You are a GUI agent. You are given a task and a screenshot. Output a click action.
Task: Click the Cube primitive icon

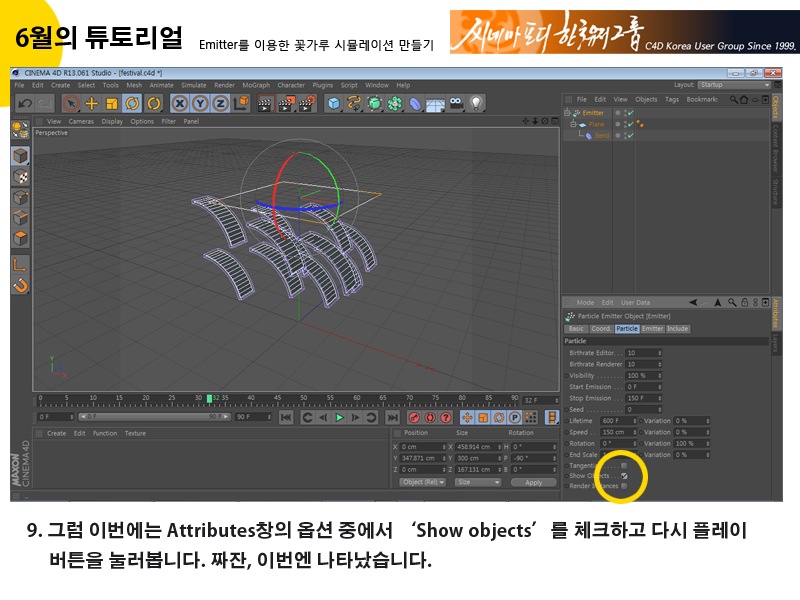coord(334,104)
